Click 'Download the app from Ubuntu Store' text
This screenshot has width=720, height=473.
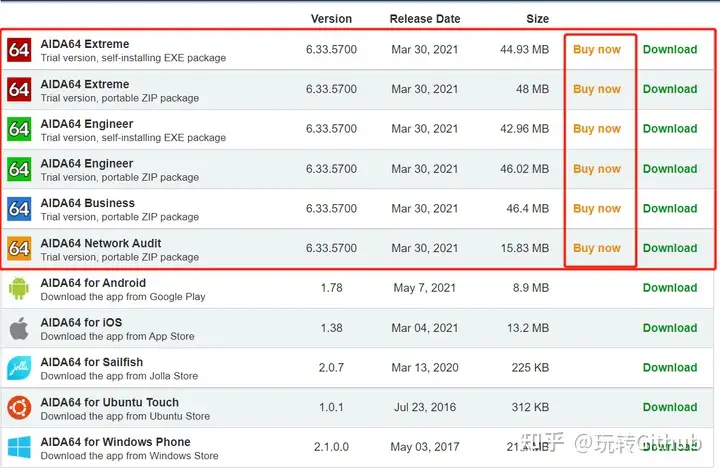tap(125, 416)
